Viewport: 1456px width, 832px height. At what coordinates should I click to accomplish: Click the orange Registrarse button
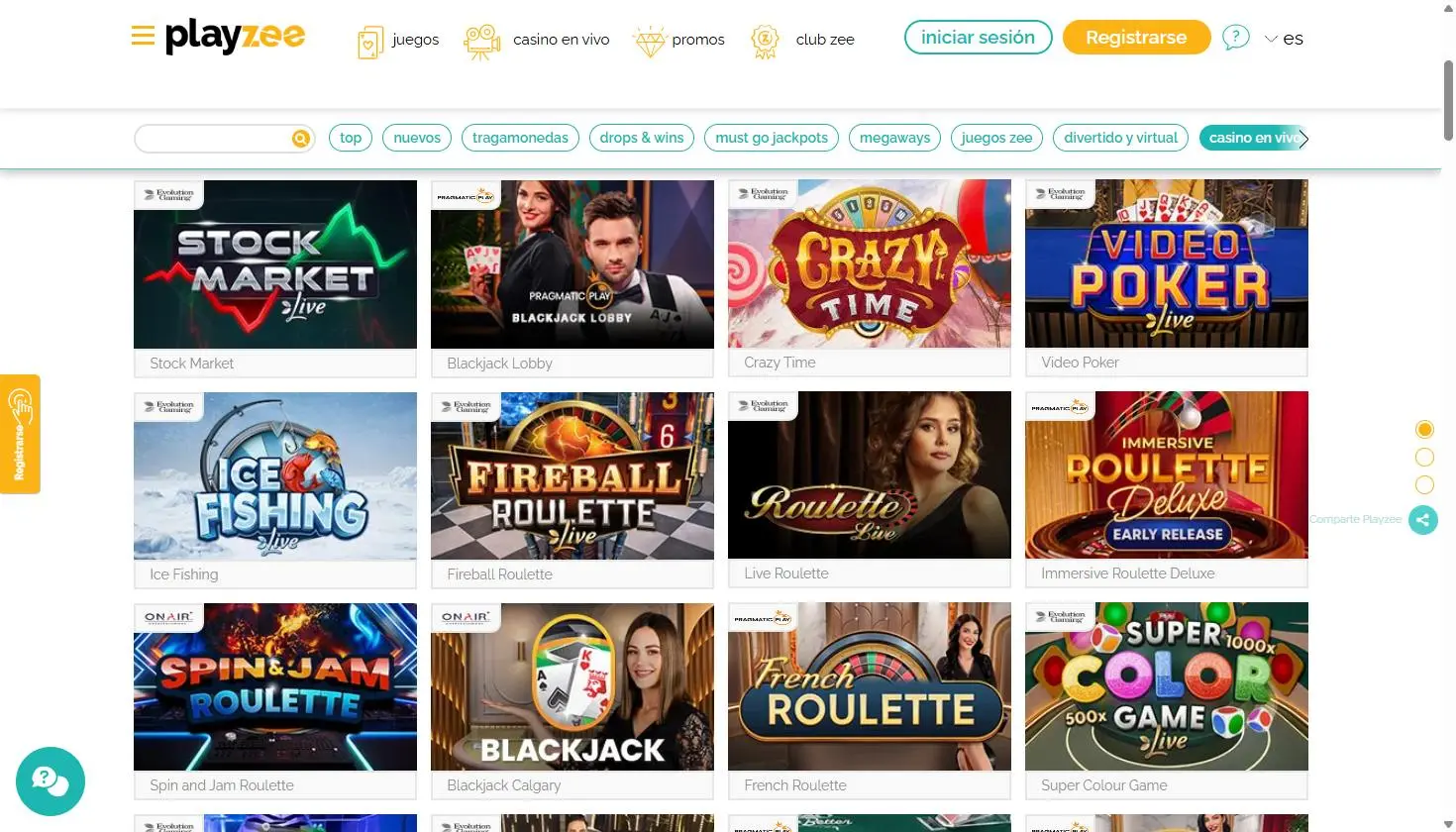[1136, 38]
